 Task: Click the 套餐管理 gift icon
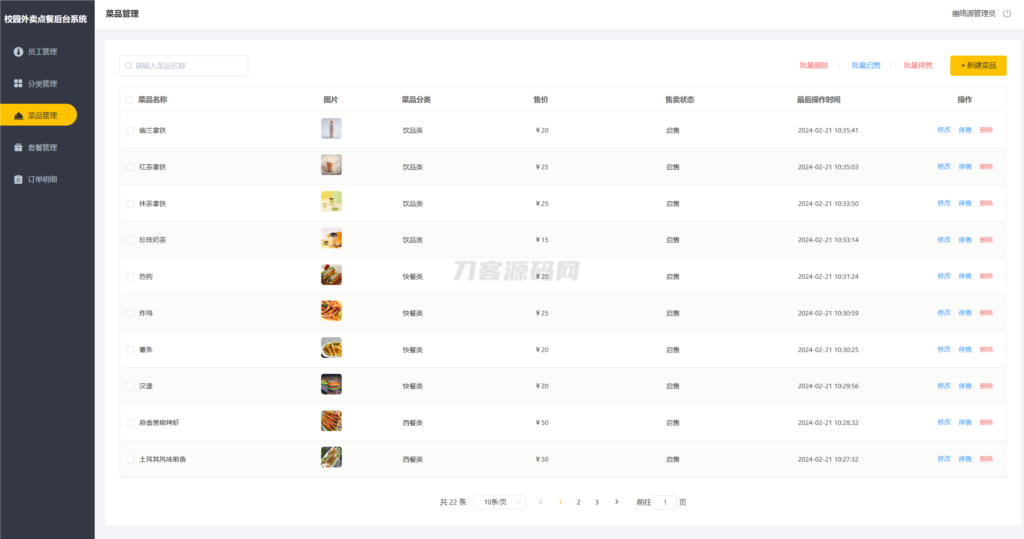(x=18, y=147)
